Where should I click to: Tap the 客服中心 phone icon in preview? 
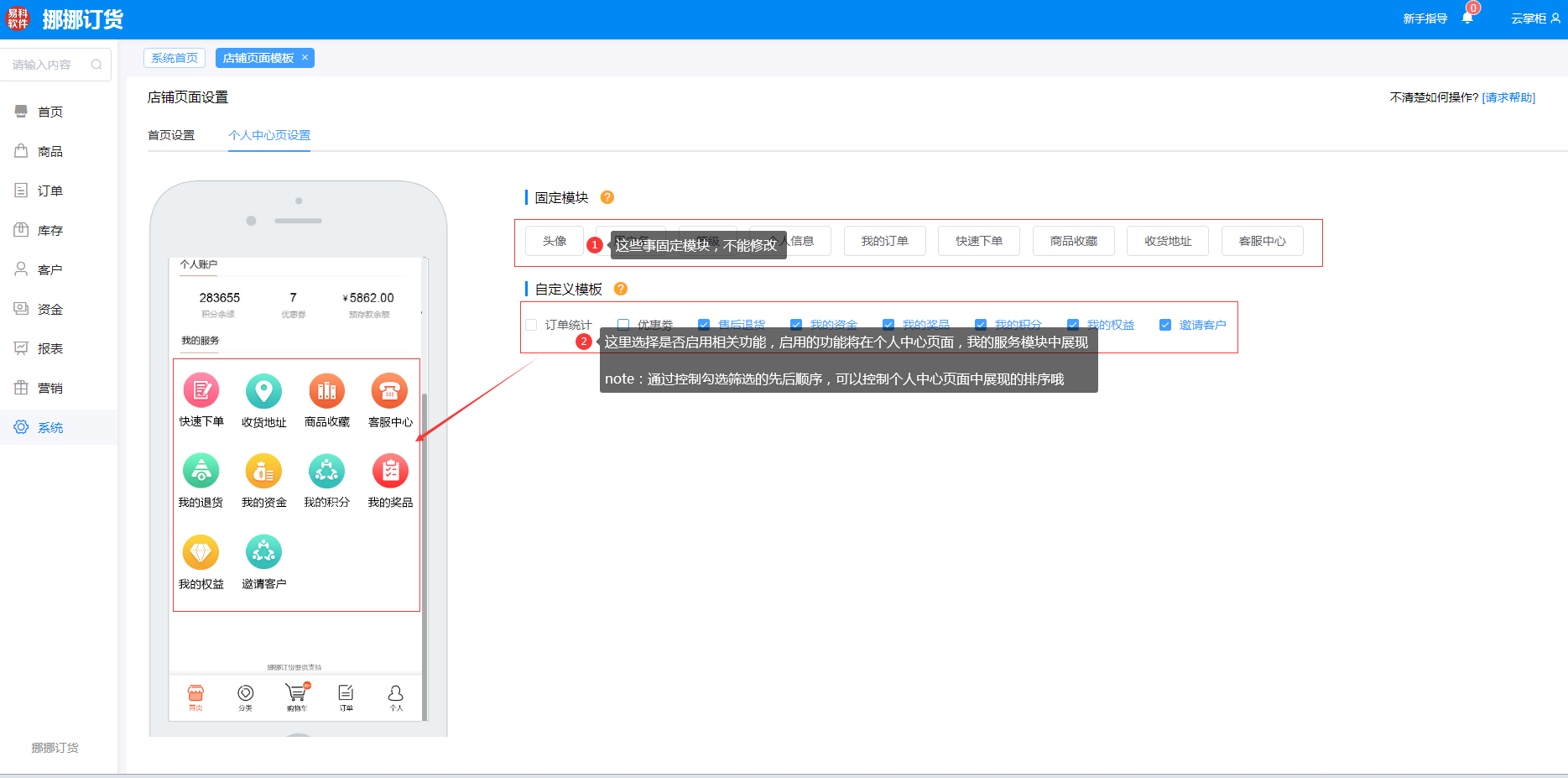pos(389,391)
